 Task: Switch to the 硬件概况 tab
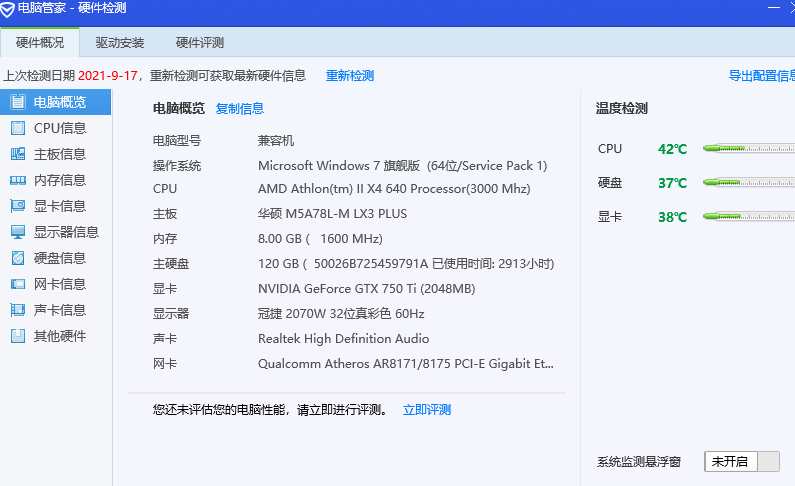tap(40, 43)
